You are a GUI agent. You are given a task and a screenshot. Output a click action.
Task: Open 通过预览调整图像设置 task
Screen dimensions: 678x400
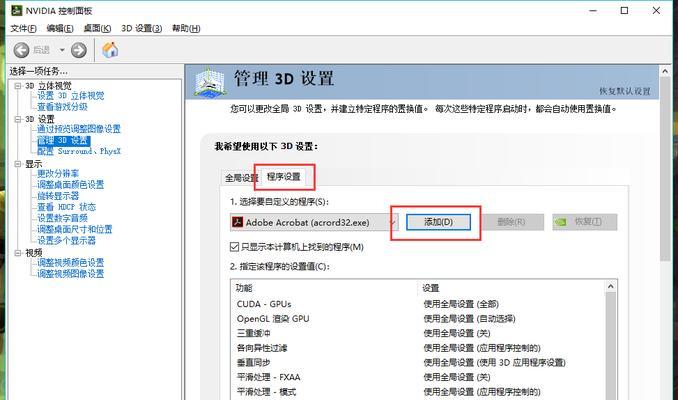click(79, 129)
